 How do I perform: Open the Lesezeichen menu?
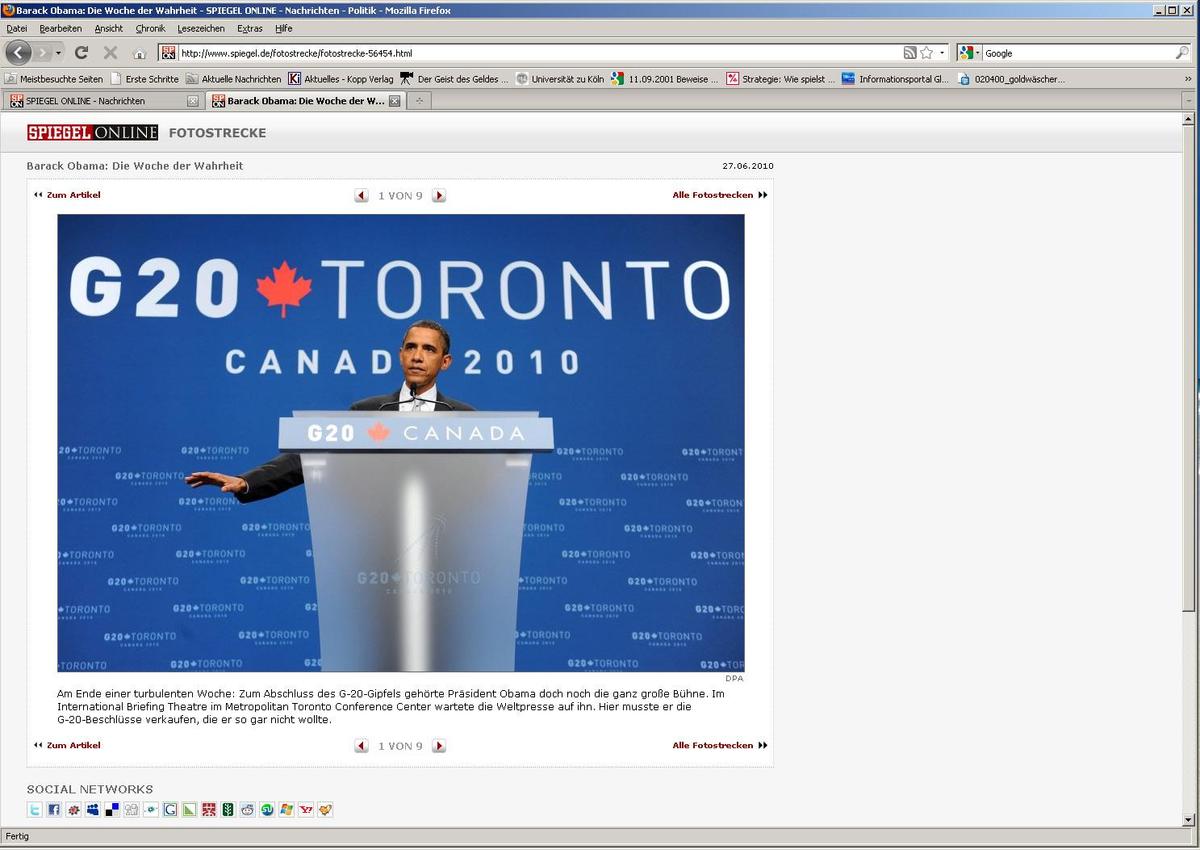pos(194,28)
